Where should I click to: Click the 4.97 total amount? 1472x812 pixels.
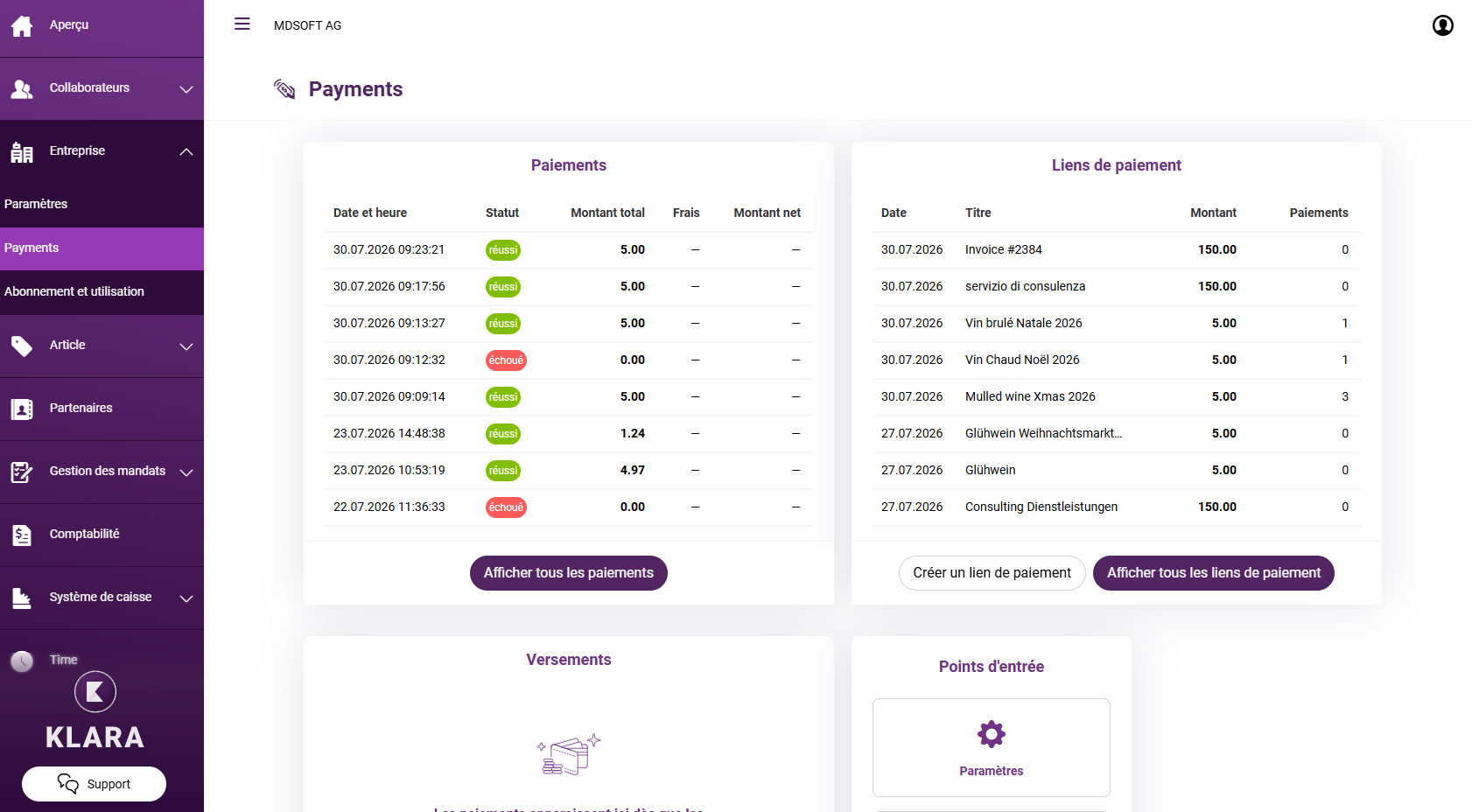[x=633, y=470]
